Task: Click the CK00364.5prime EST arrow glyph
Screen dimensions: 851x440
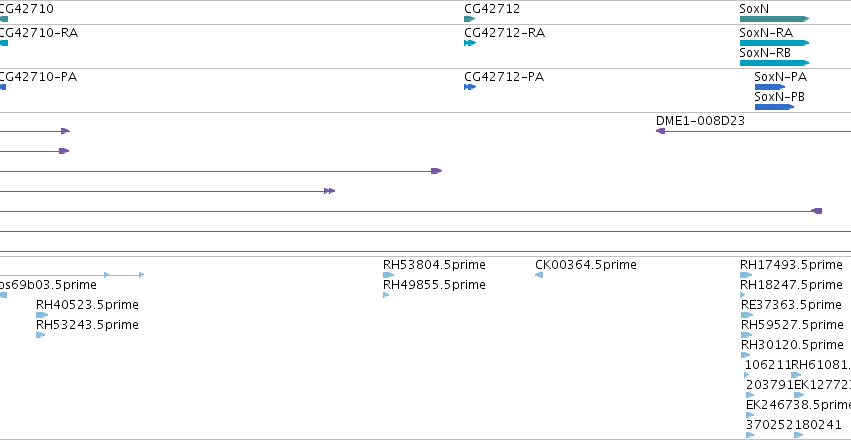Action: (539, 275)
